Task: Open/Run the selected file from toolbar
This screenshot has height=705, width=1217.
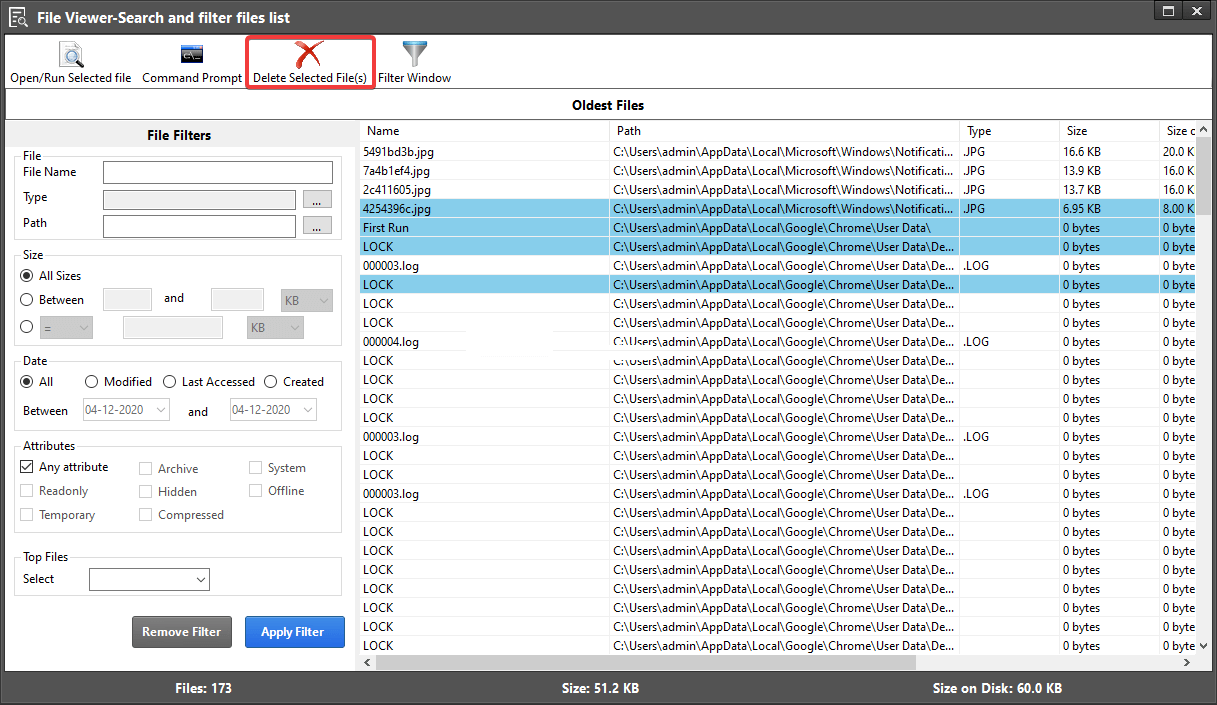Action: (x=70, y=60)
